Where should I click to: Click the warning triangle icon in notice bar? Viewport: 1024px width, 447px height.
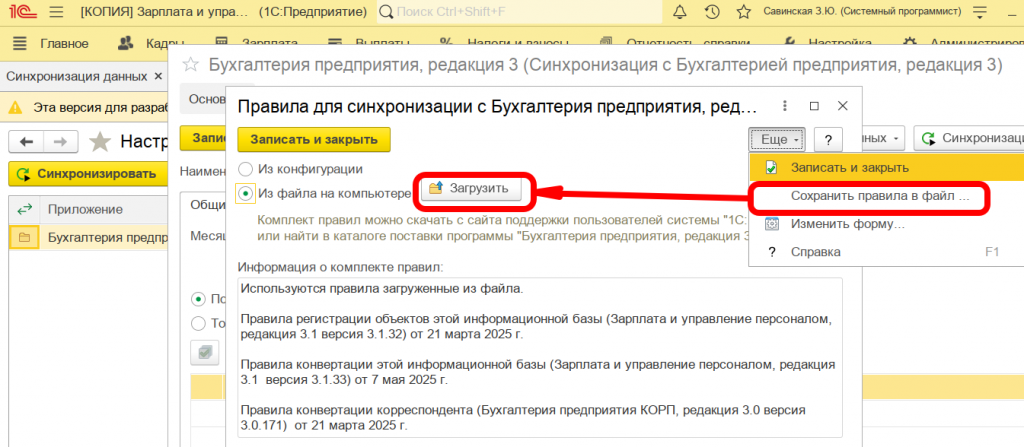pos(17,107)
